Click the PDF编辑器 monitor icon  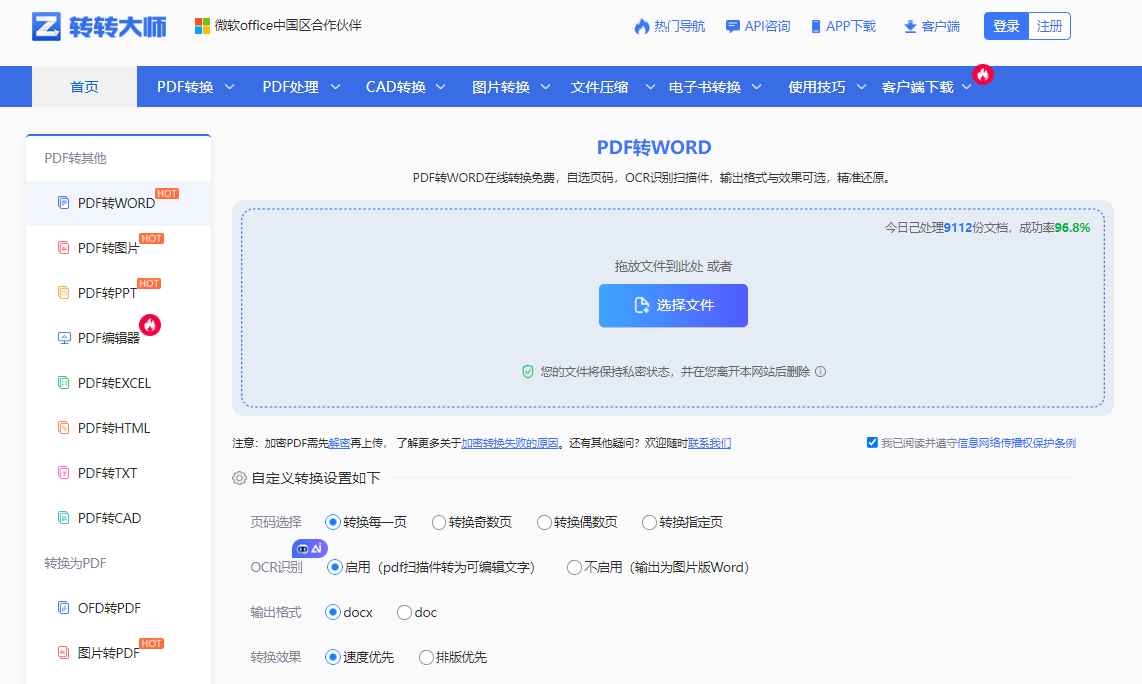(x=64, y=338)
